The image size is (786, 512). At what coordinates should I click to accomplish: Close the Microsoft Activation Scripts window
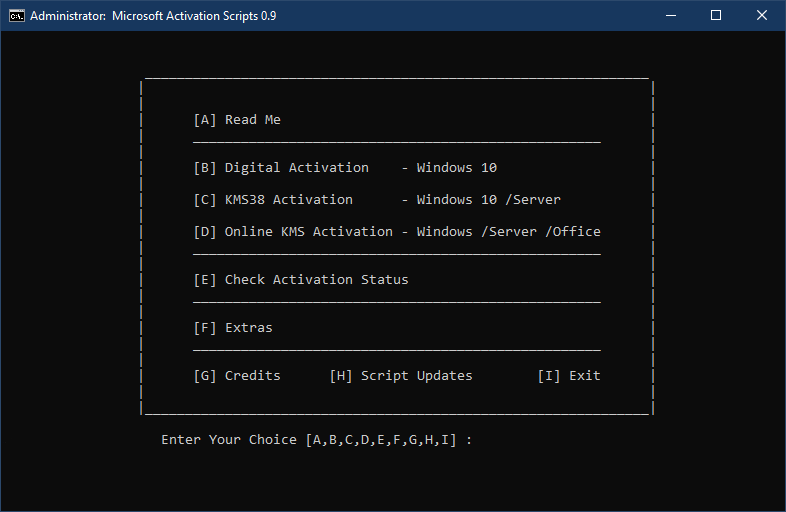[x=762, y=16]
